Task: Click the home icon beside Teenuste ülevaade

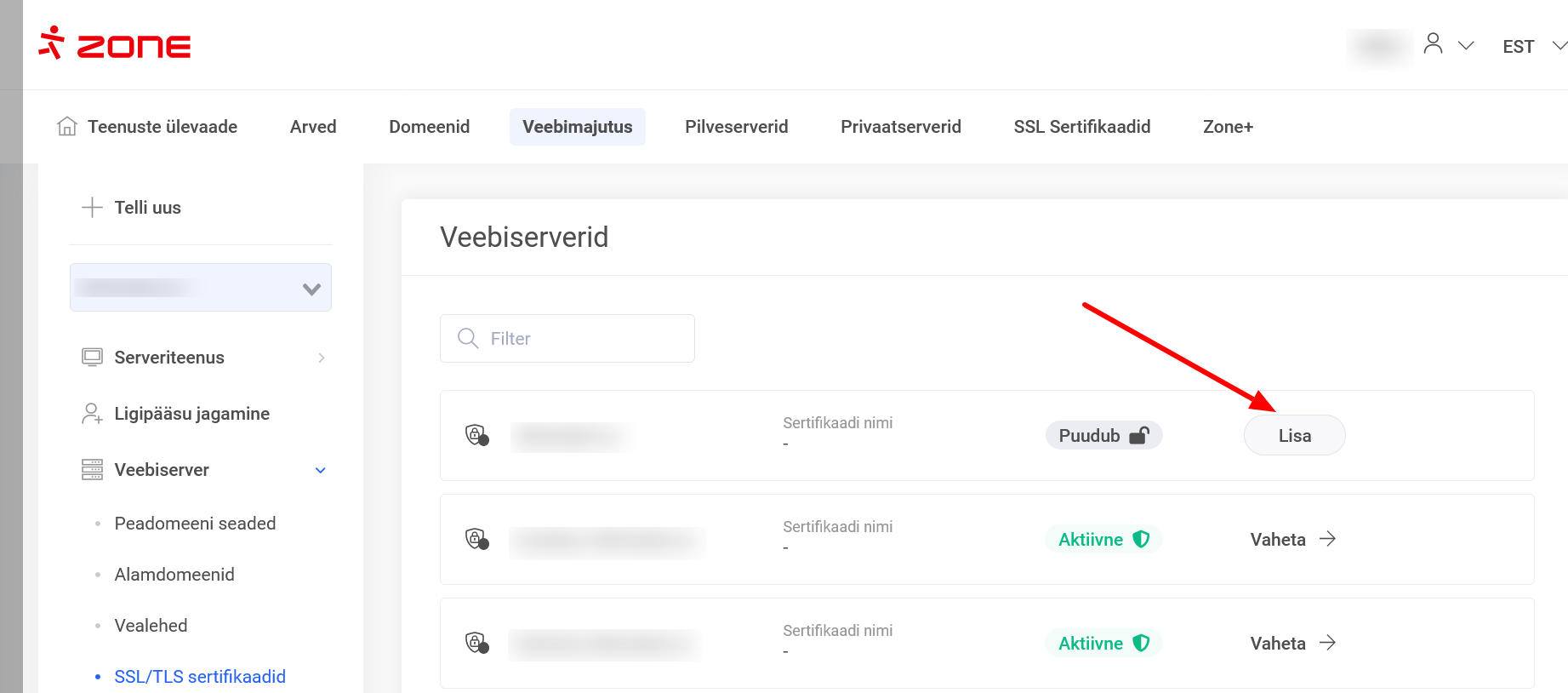Action: click(x=67, y=127)
